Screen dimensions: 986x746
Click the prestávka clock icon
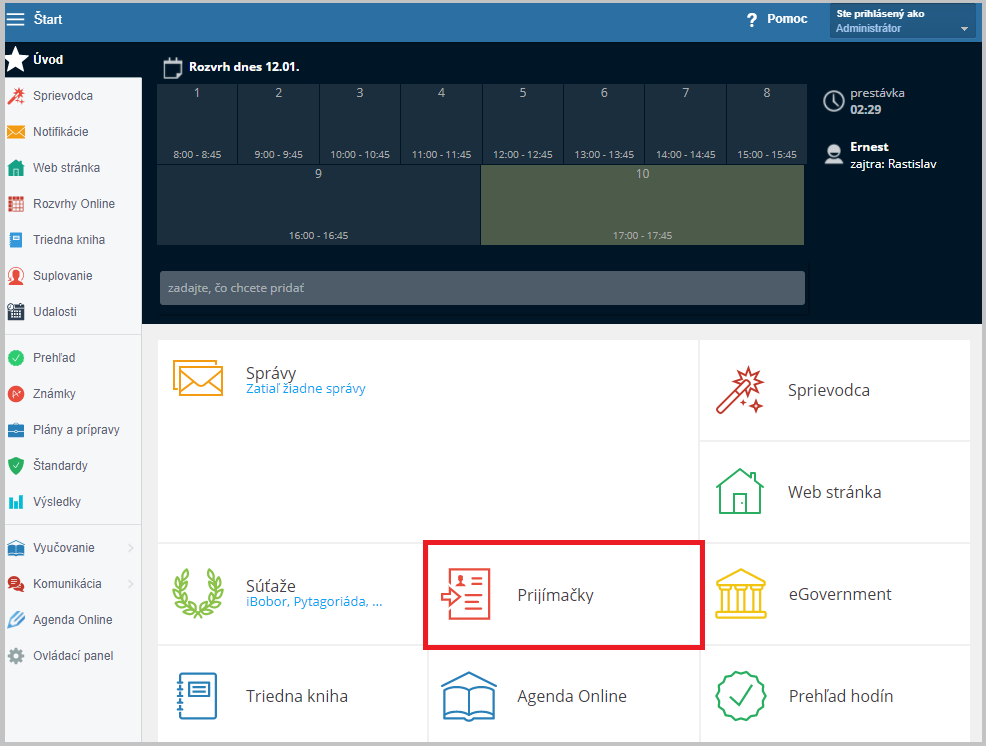point(834,101)
